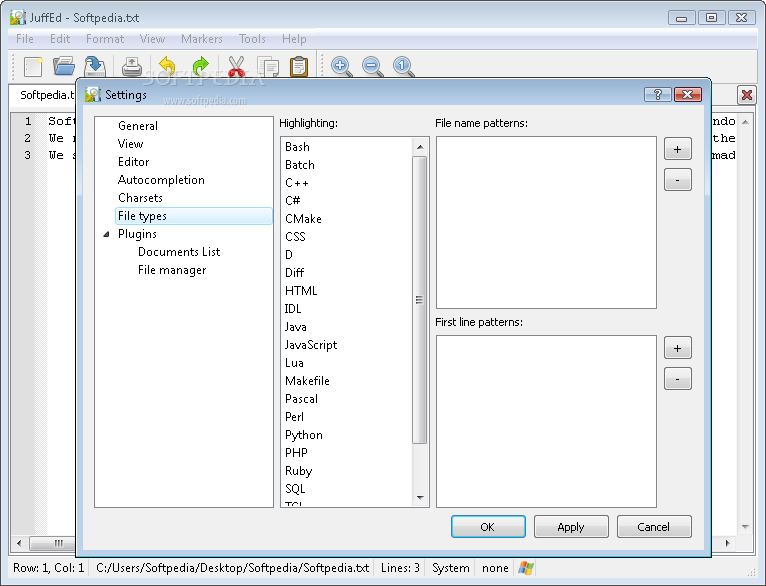Select View settings category

(x=130, y=144)
